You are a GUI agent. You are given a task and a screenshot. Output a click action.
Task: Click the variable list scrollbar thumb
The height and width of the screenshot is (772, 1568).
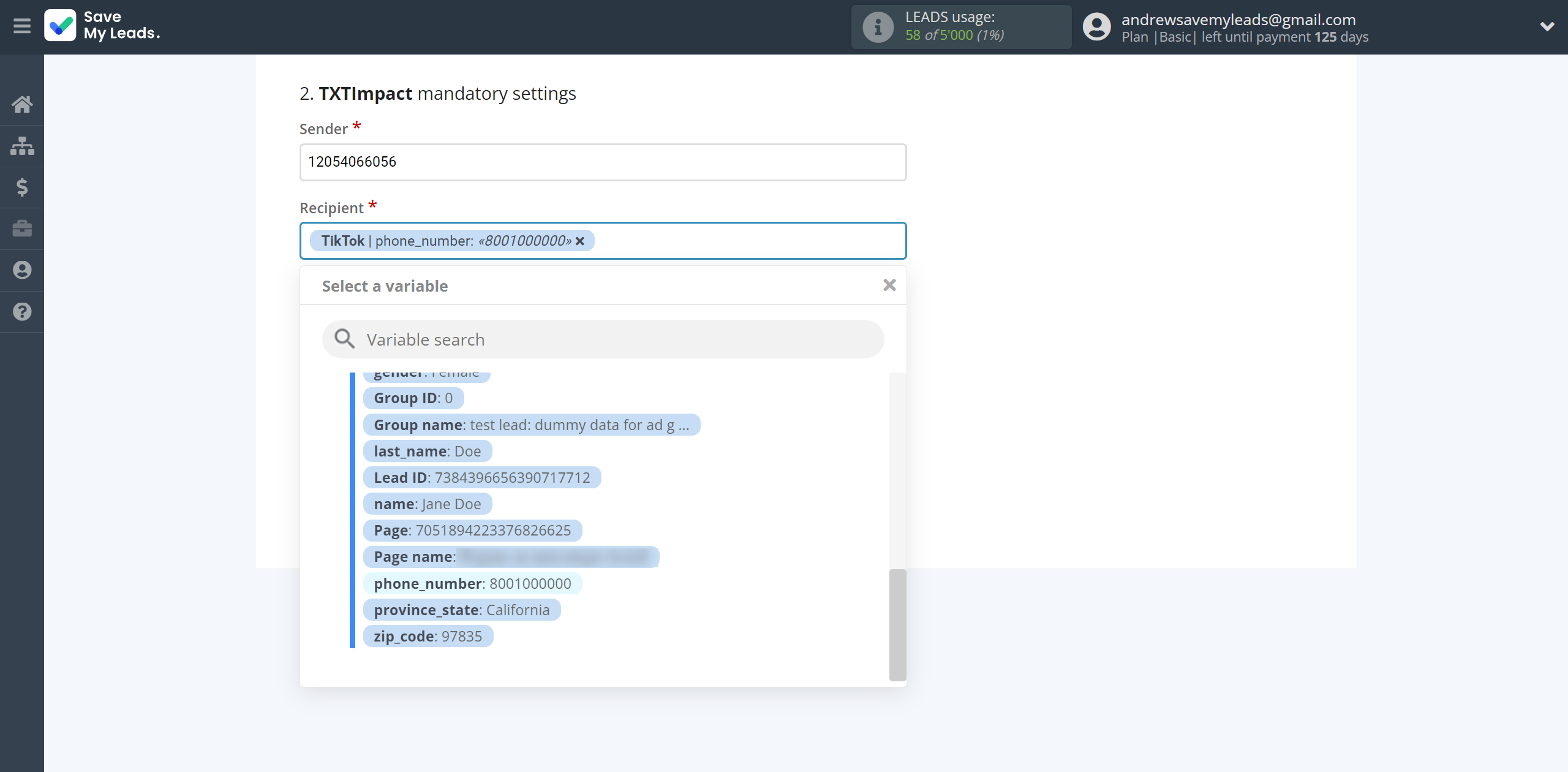(x=897, y=625)
